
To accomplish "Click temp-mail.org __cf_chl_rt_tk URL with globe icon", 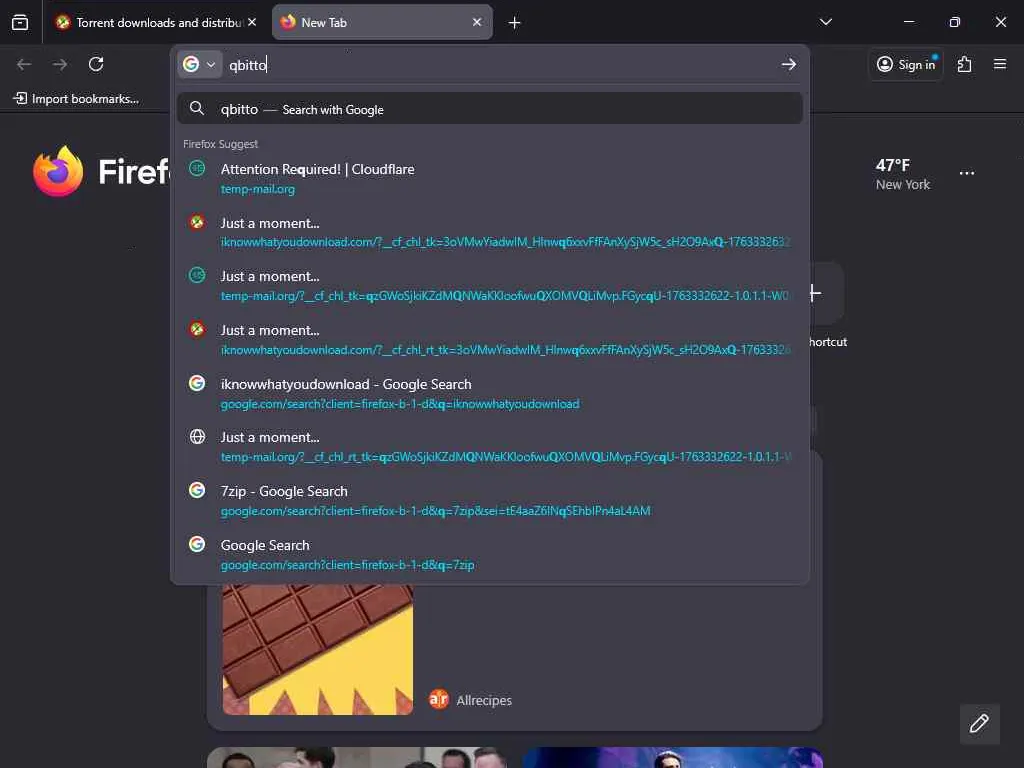I will (506, 457).
